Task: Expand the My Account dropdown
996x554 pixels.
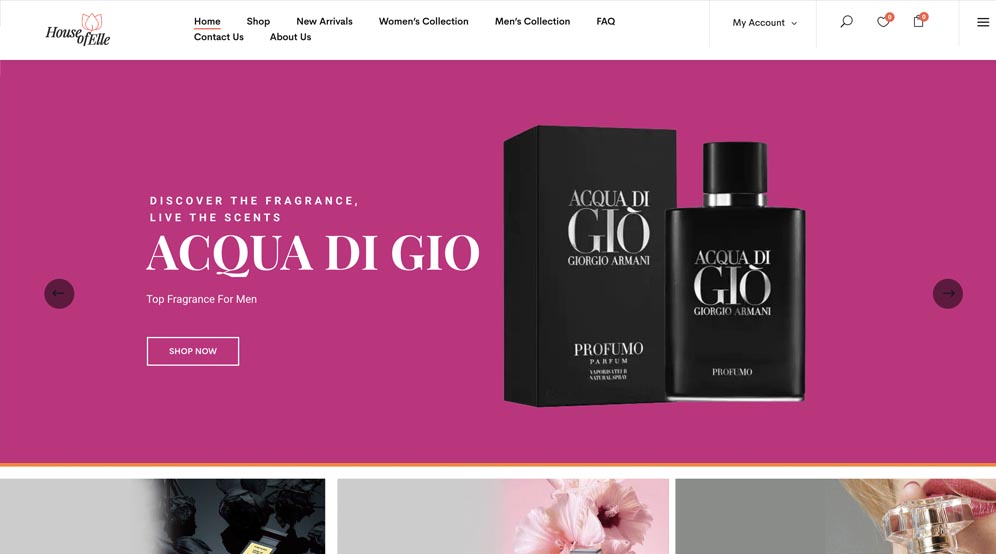Action: pos(764,23)
